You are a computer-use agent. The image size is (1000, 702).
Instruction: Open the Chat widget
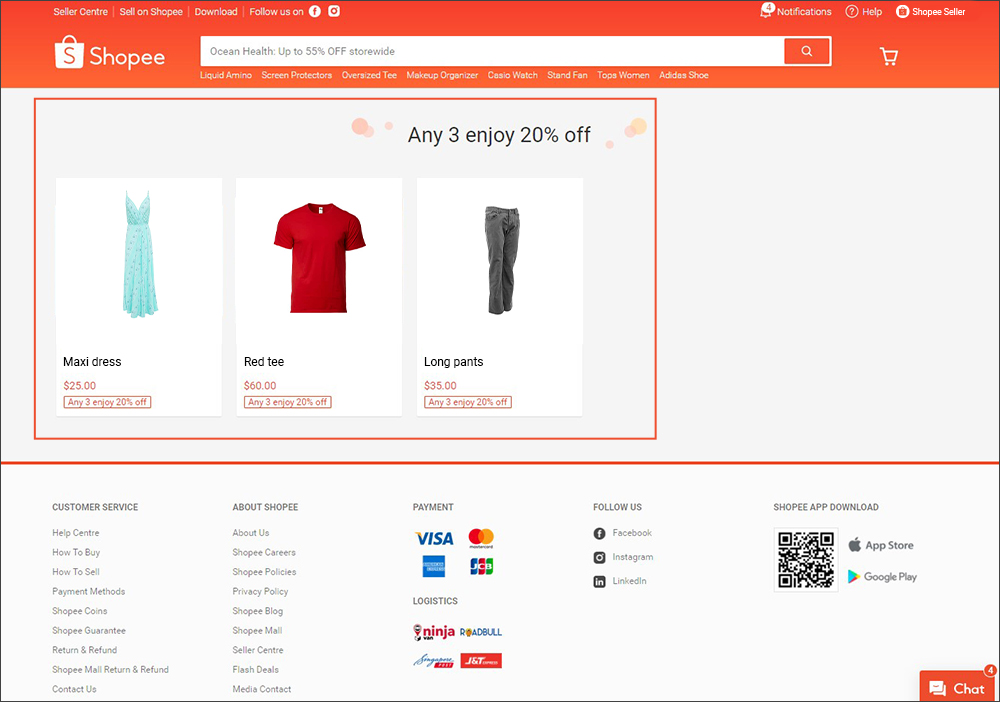[957, 688]
